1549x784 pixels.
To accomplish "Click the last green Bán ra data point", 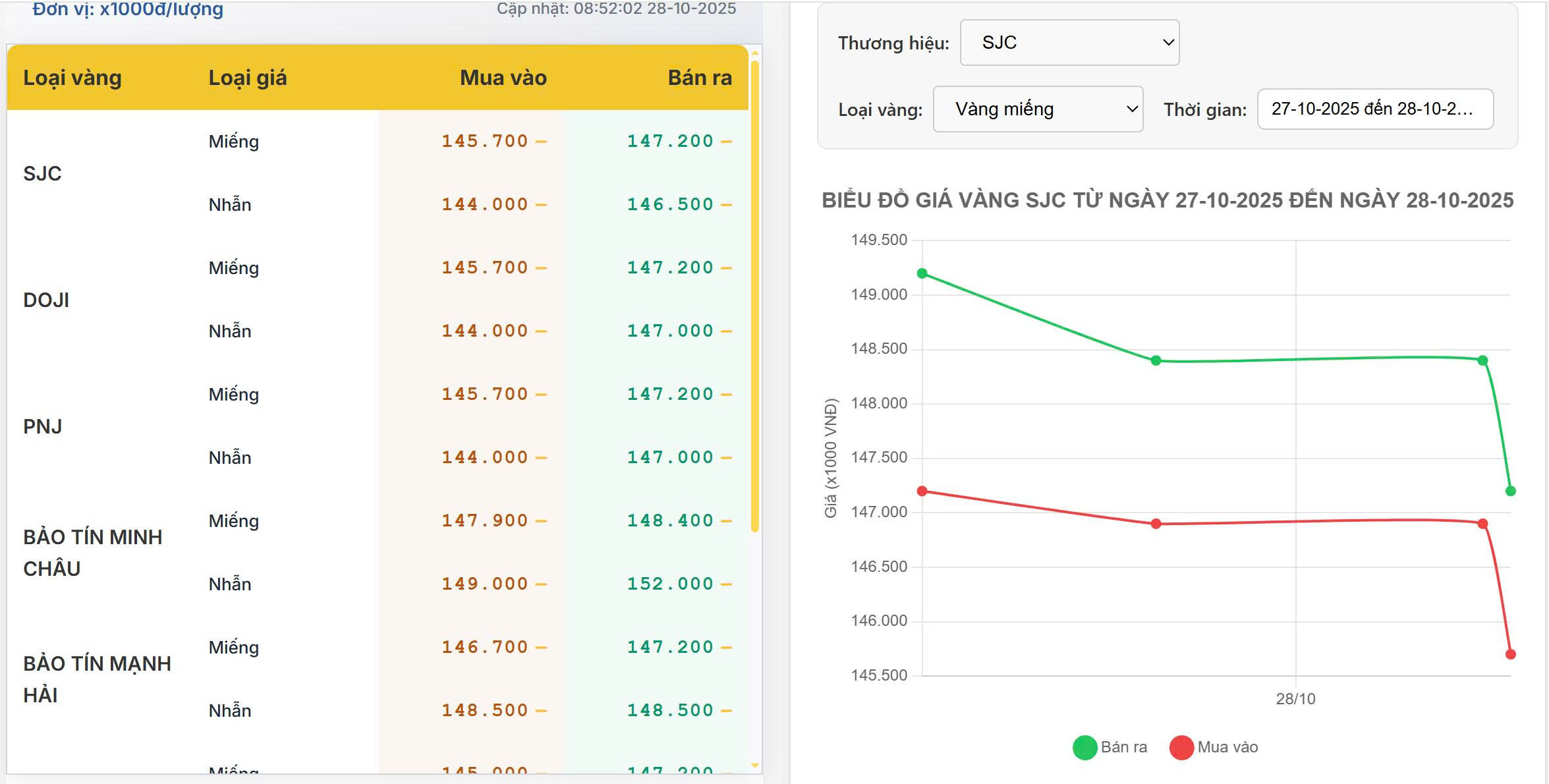I will [x=1511, y=491].
